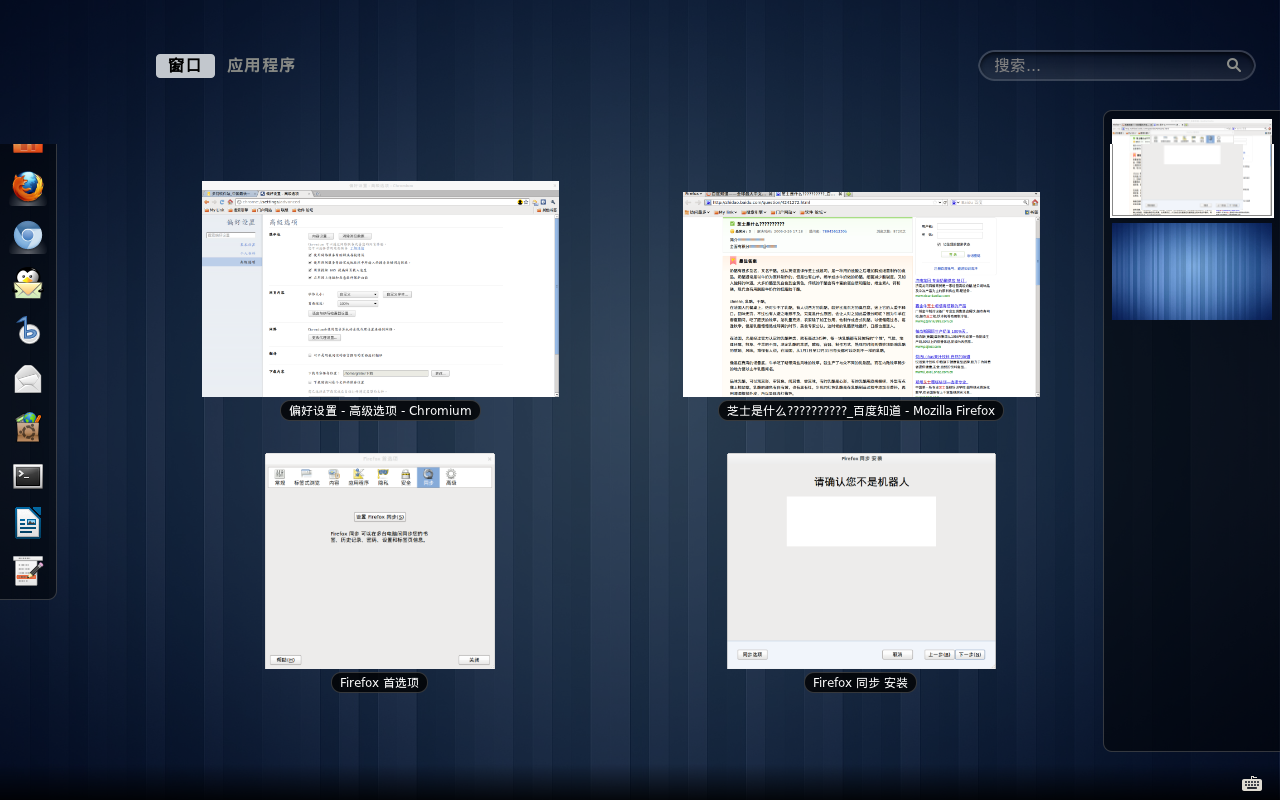Launch Terminal from the dock
The width and height of the screenshot is (1280, 800).
(x=28, y=476)
